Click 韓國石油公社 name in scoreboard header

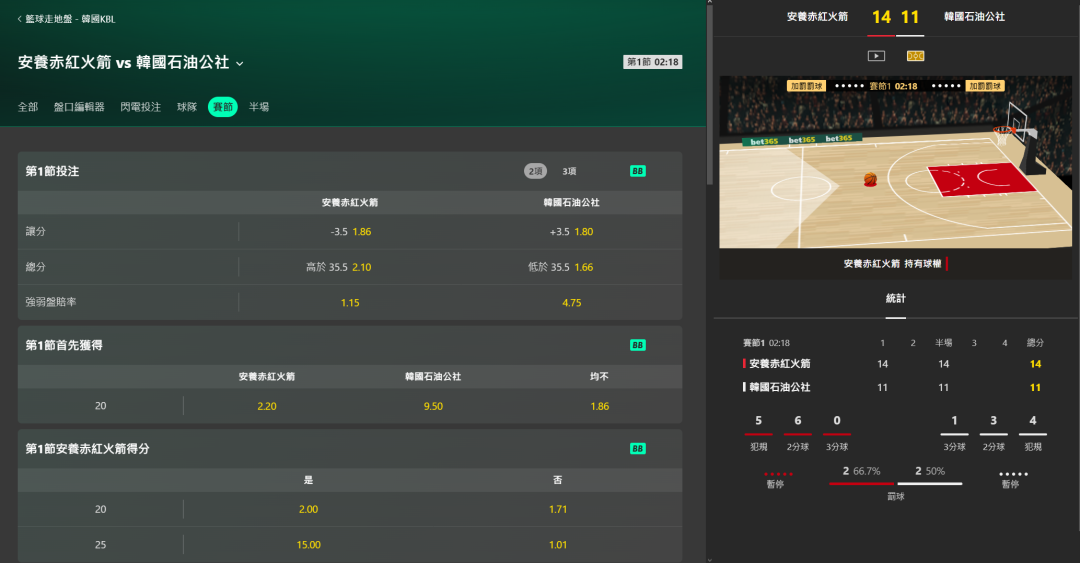pyautogui.click(x=975, y=17)
